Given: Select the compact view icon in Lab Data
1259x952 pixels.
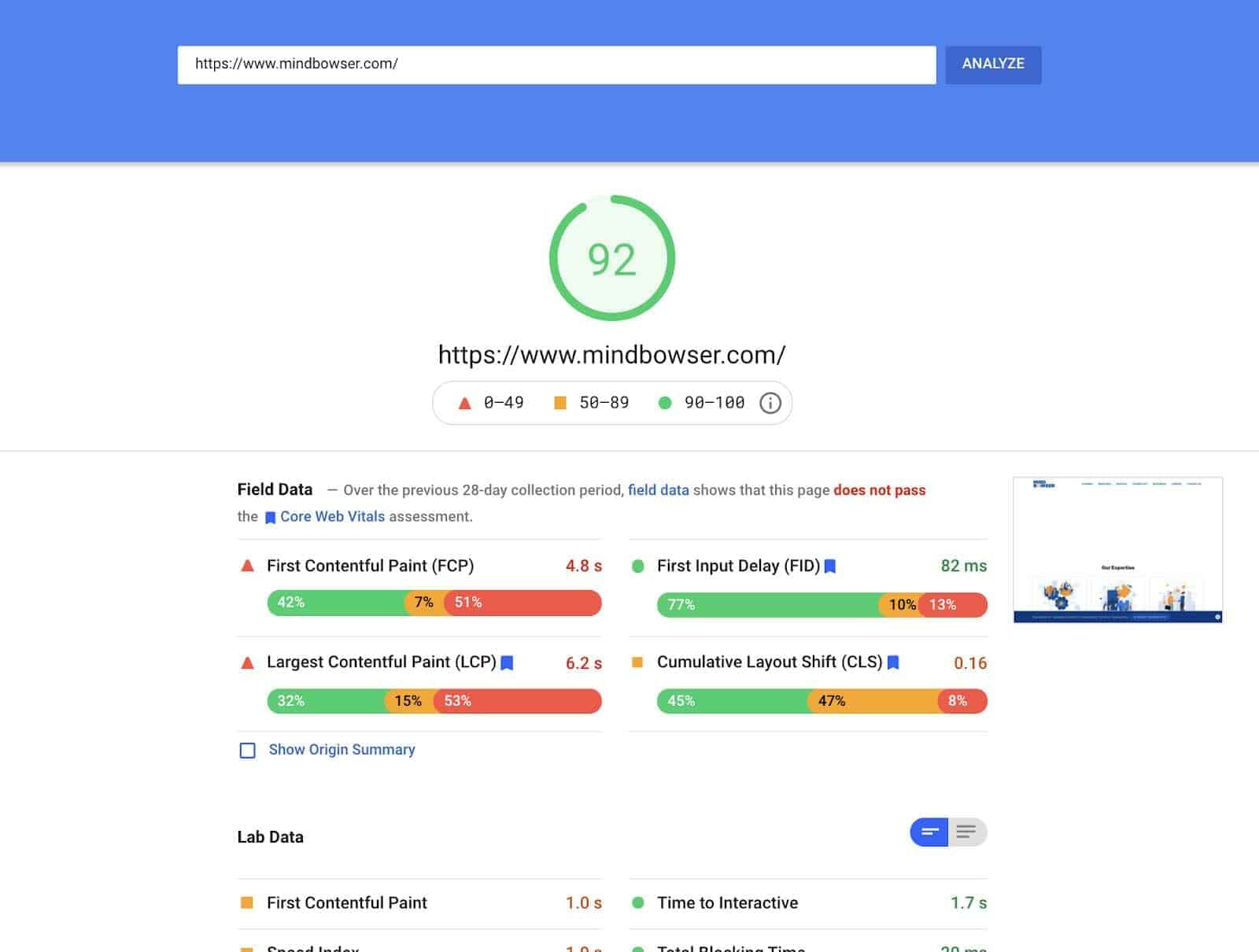Looking at the screenshot, I should tap(929, 832).
